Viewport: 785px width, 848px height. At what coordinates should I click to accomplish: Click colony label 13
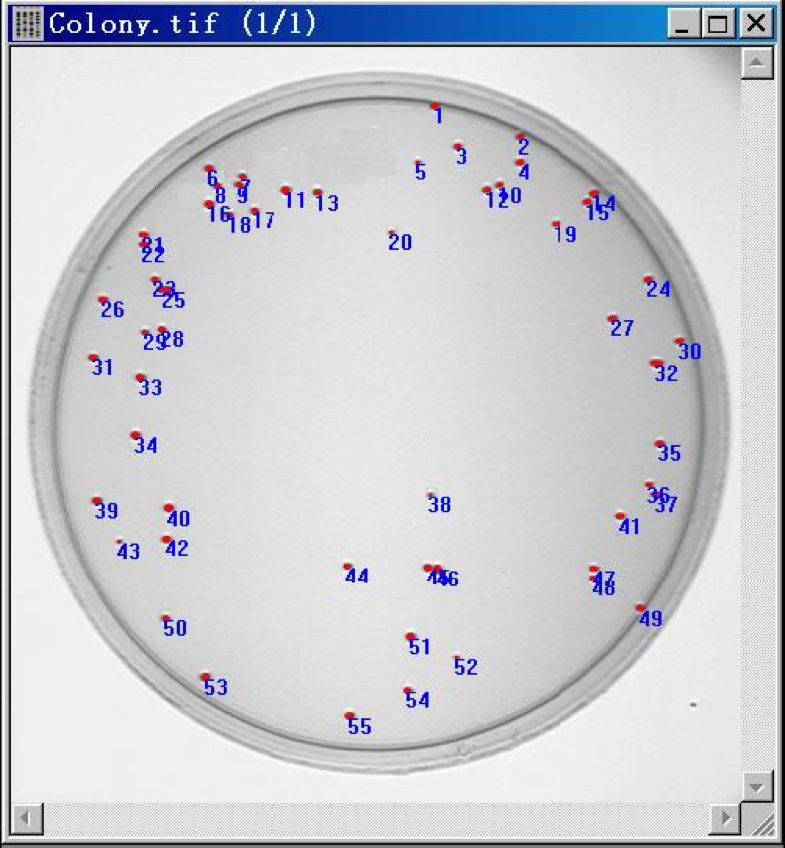point(327,203)
